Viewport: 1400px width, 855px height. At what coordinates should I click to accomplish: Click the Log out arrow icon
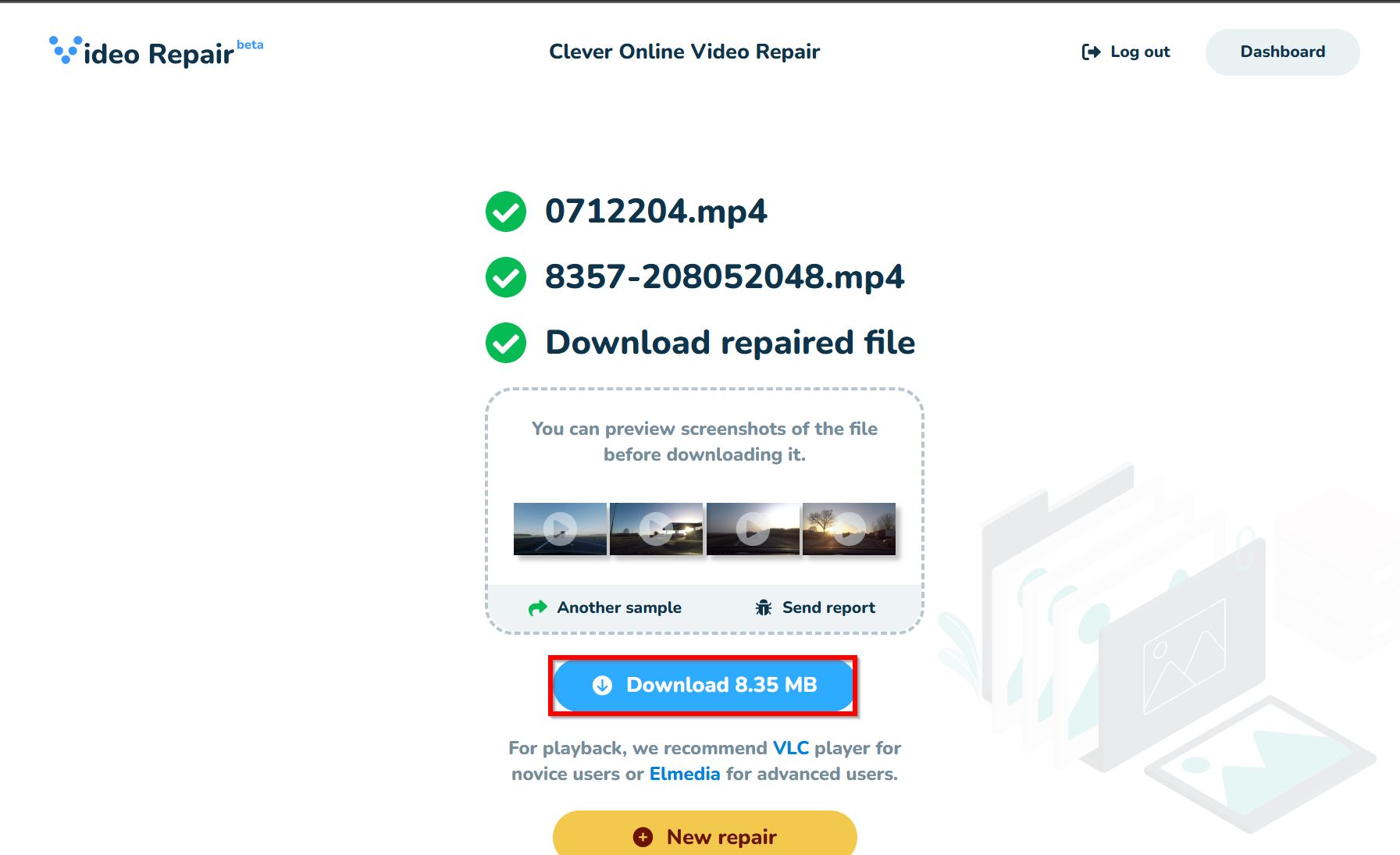point(1091,52)
